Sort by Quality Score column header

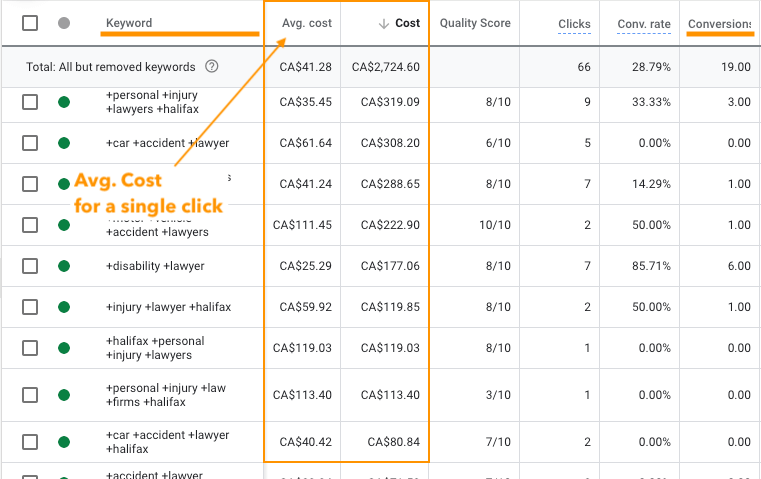point(475,23)
